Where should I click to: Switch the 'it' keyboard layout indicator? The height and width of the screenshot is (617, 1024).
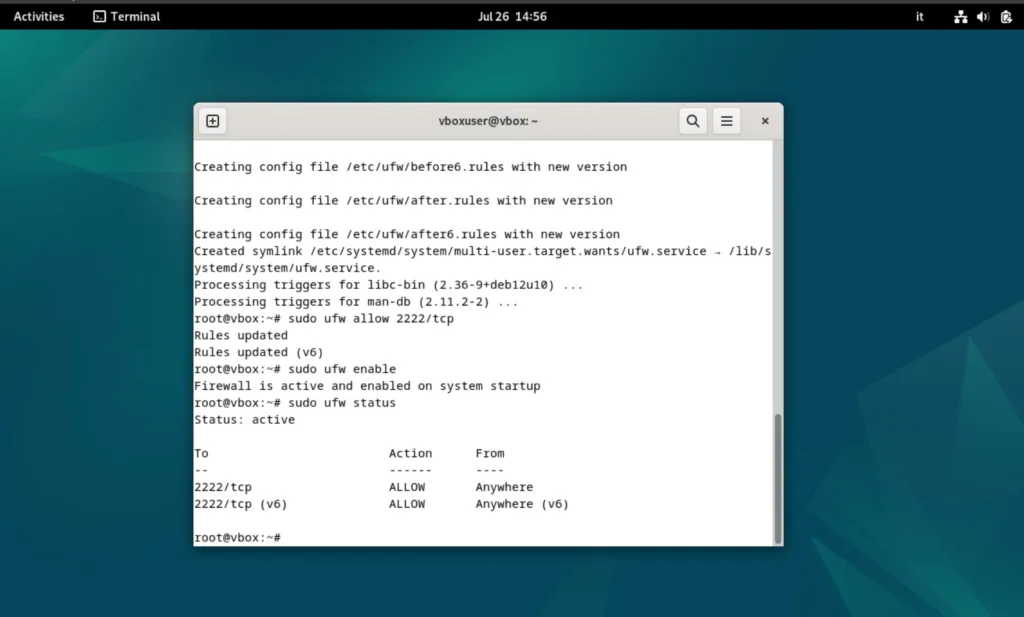click(x=920, y=16)
